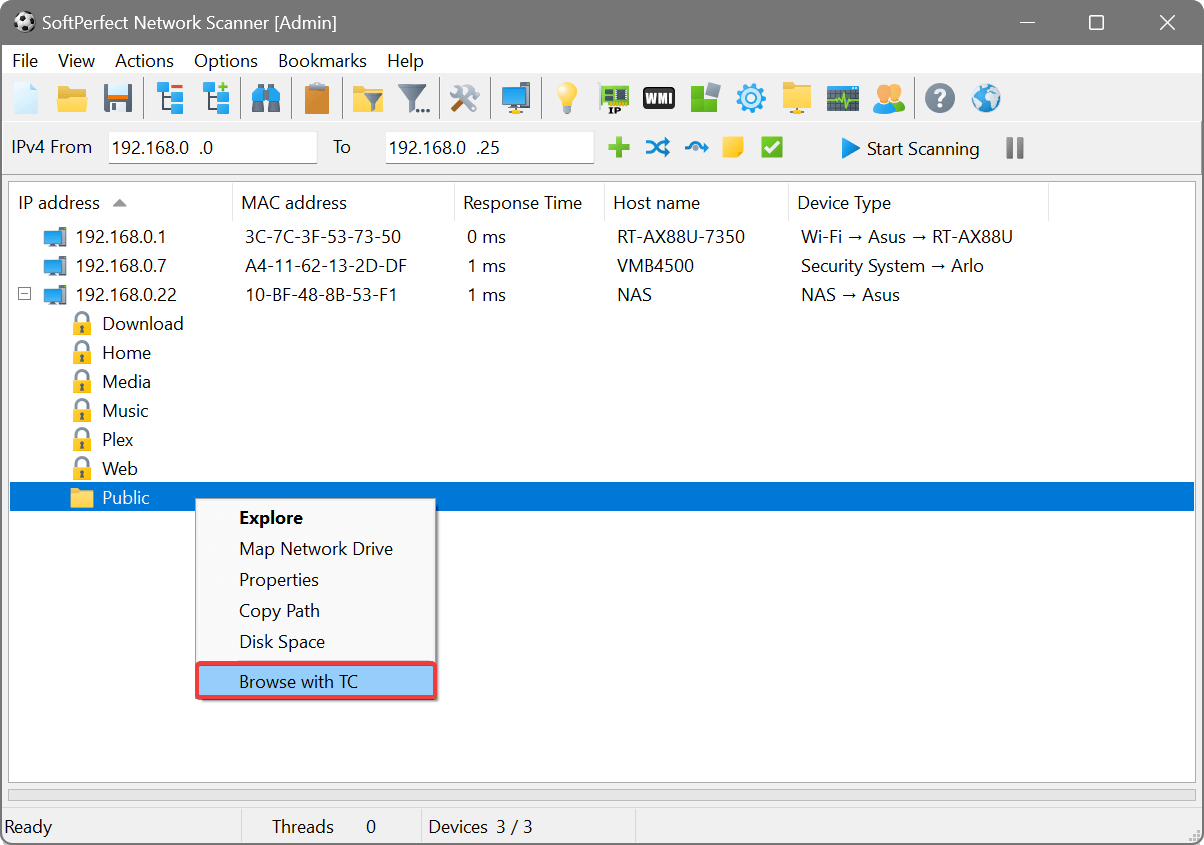
Task: Click the network card IP icon
Action: [x=614, y=98]
